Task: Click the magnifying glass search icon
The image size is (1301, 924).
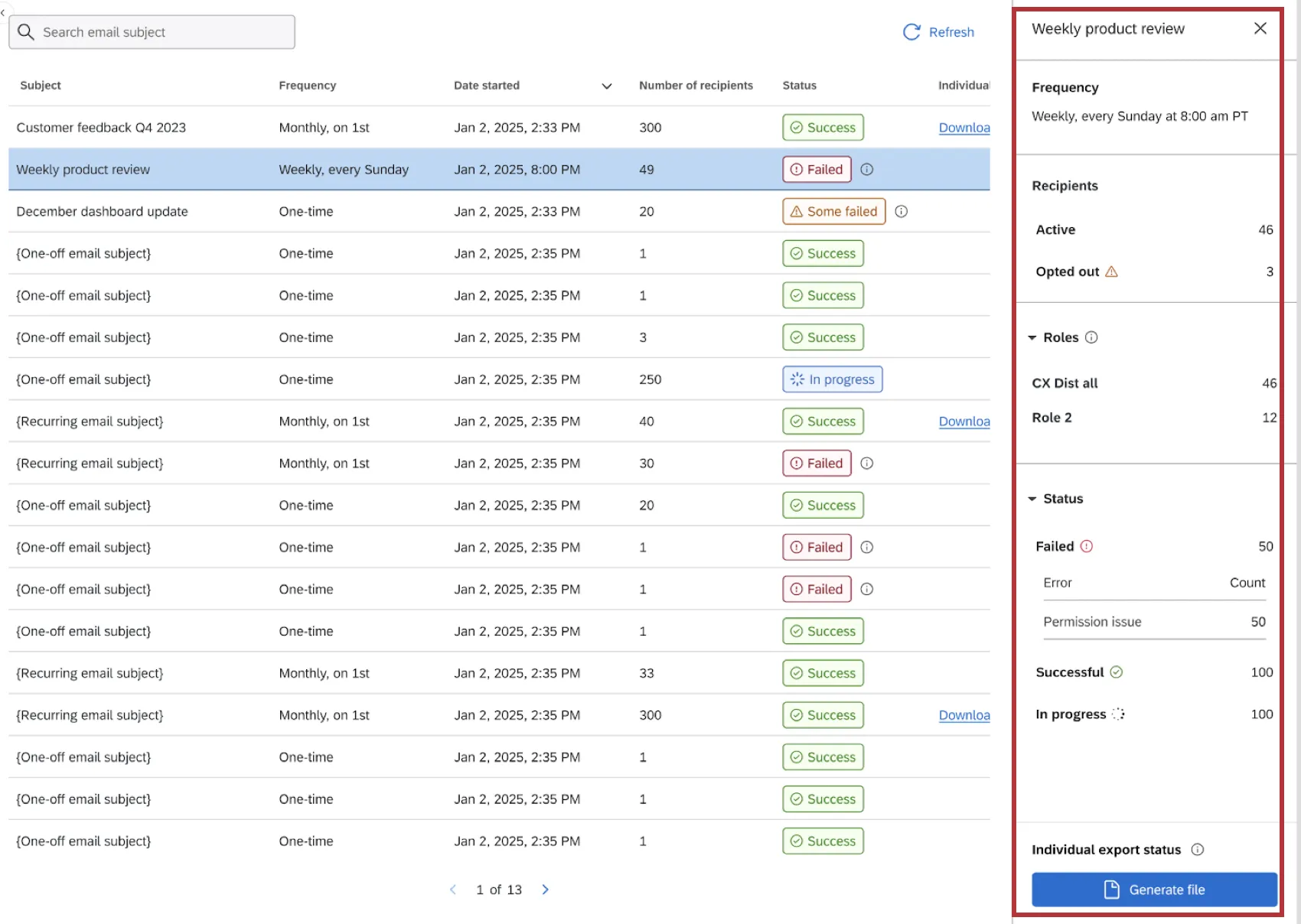Action: tap(26, 32)
